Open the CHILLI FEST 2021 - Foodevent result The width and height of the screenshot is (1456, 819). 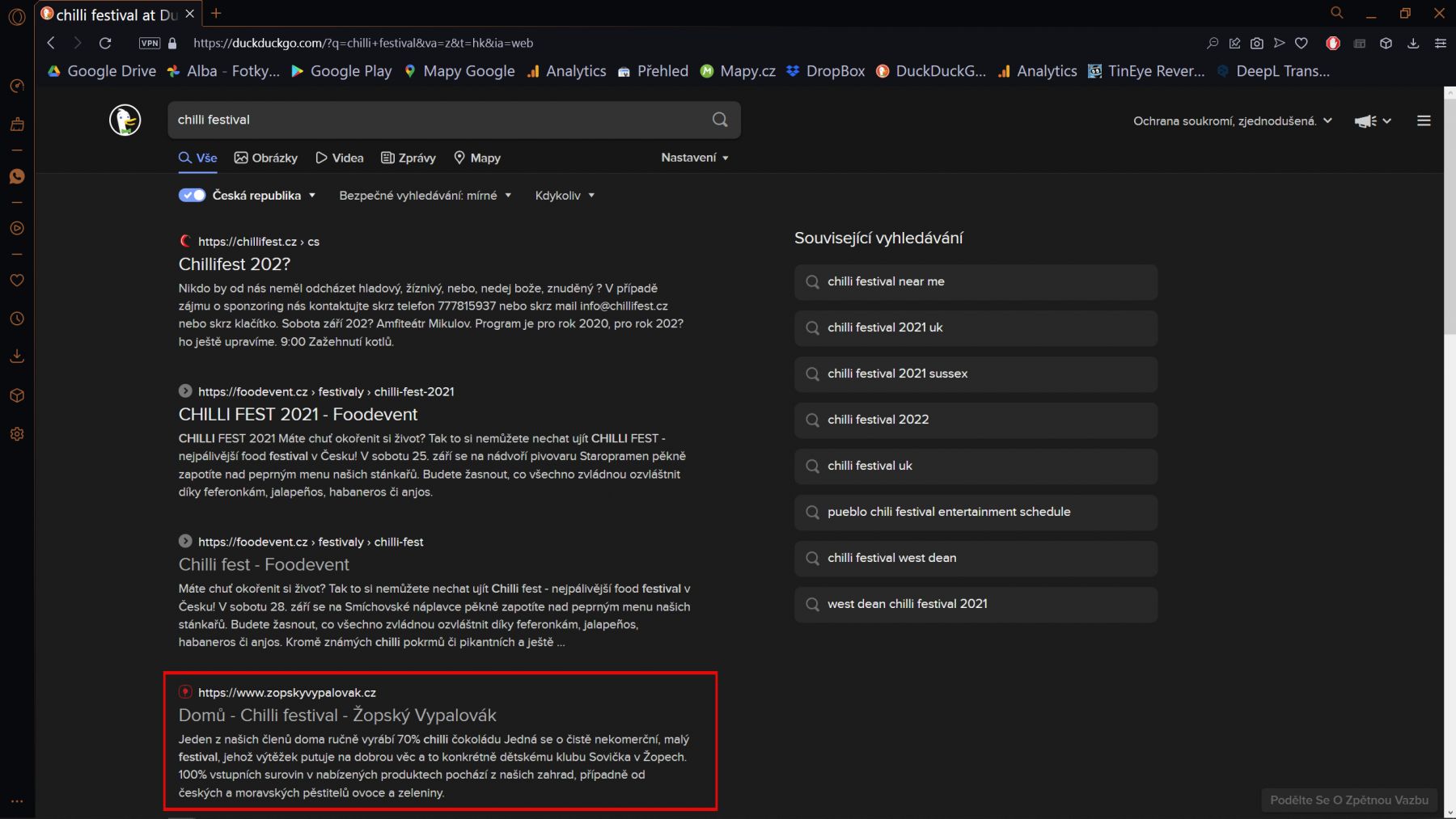tap(298, 414)
